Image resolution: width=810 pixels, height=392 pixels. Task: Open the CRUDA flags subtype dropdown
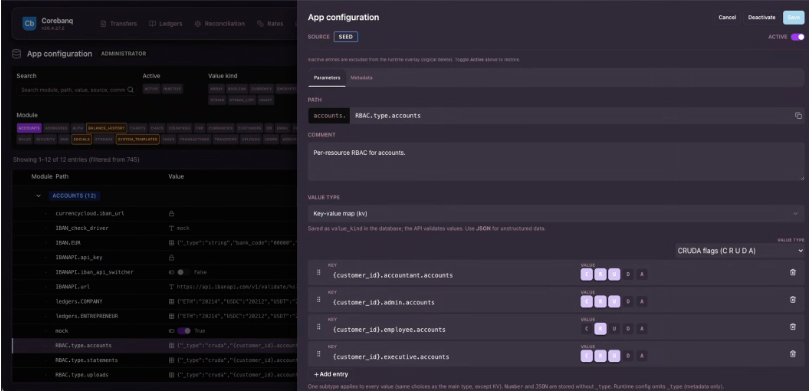[x=740, y=250]
